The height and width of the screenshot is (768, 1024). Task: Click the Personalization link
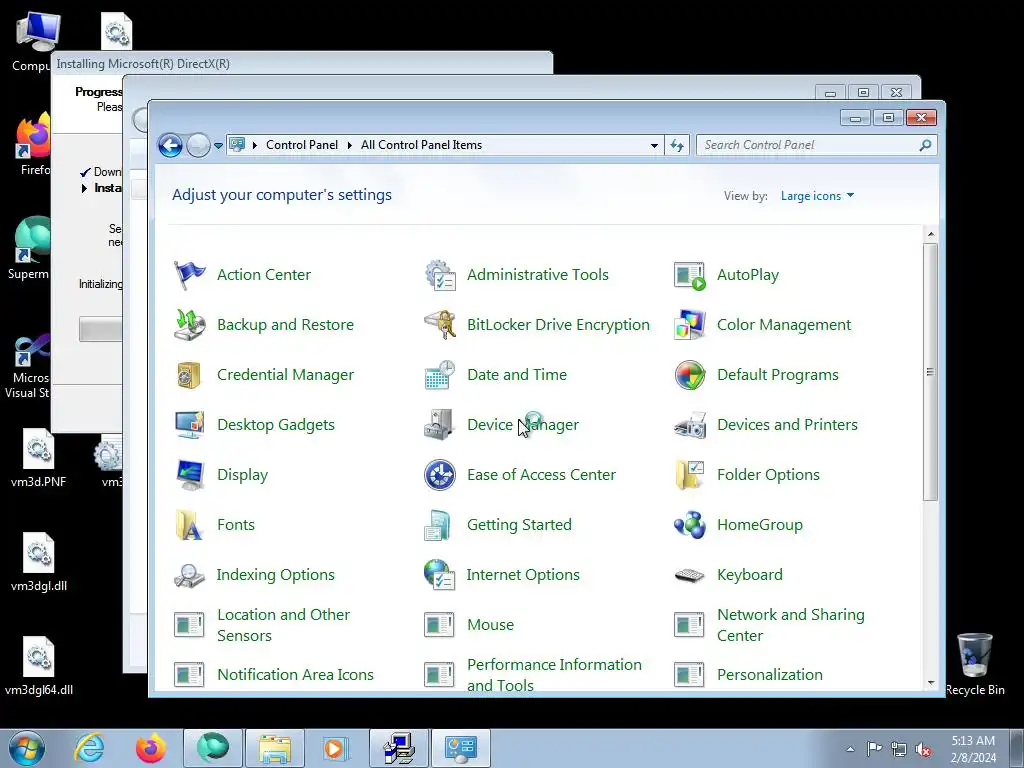(x=770, y=675)
